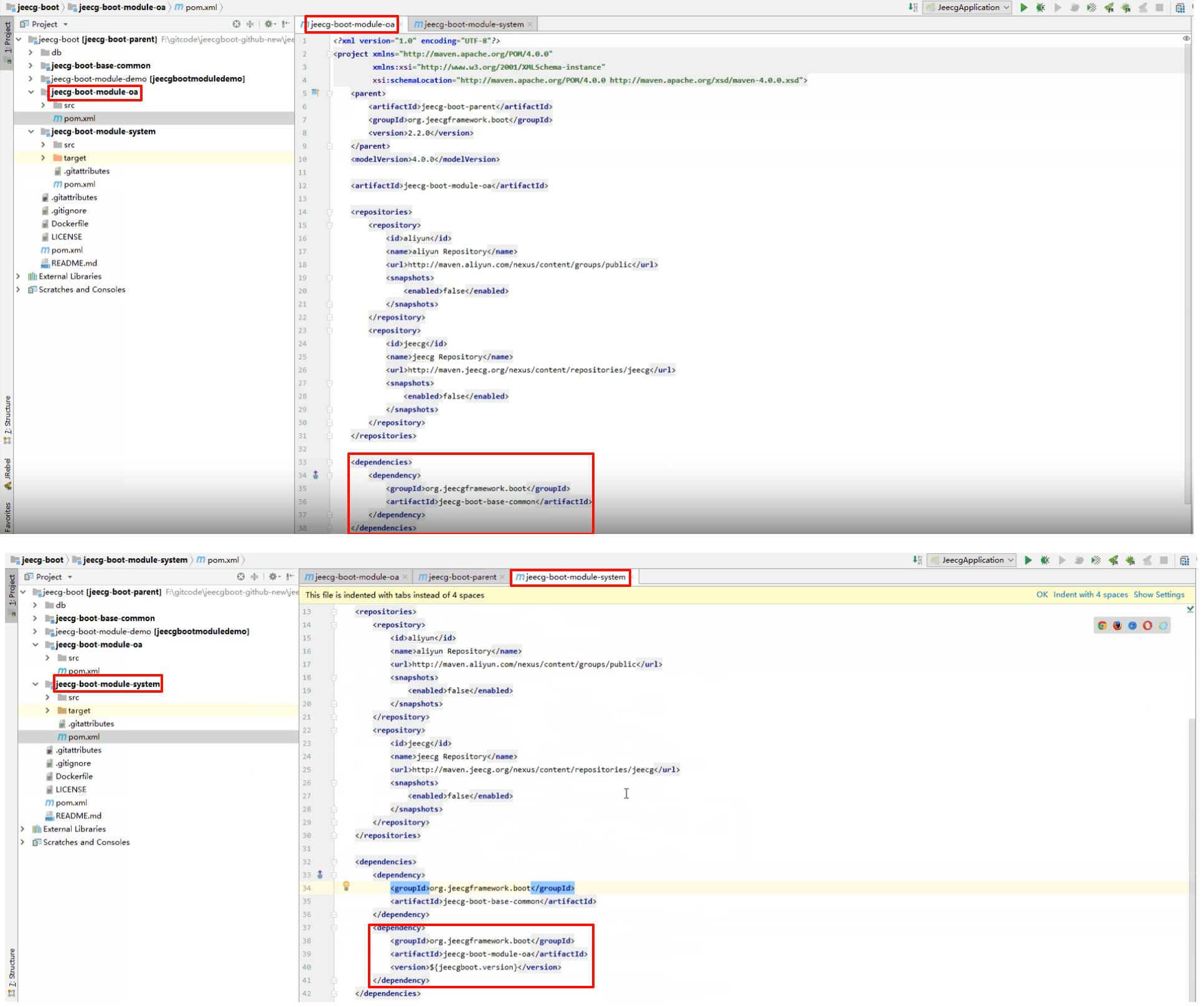Select jeecg-boot-module-oa tab beside jeecg-boot-parent tab
The height and width of the screenshot is (1007, 1204).
coord(356,577)
